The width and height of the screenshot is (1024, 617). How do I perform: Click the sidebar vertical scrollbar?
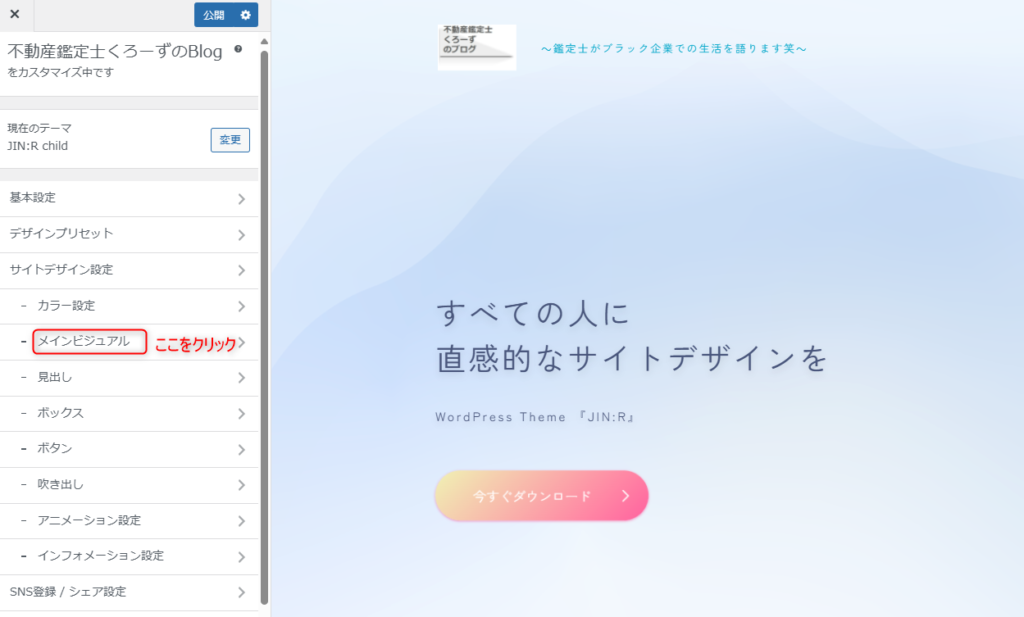click(x=264, y=326)
